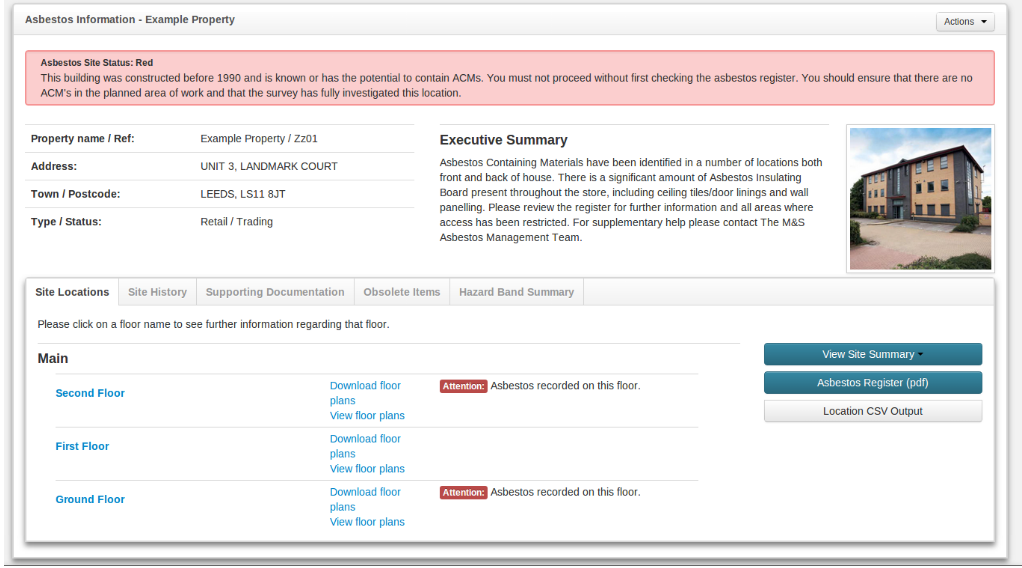This screenshot has width=1022, height=568.
Task: Download floor plans for Second Floor
Action: [x=365, y=386]
